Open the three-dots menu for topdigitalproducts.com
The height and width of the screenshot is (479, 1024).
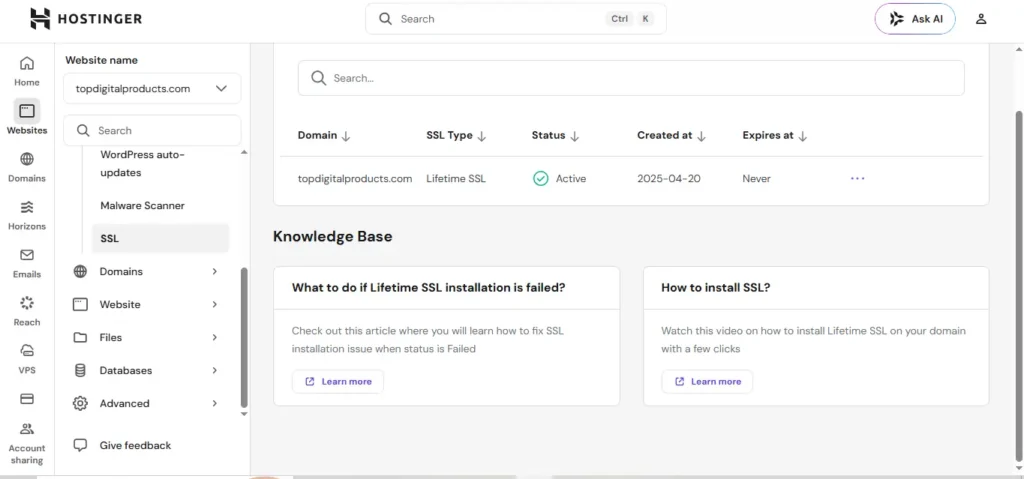point(857,178)
